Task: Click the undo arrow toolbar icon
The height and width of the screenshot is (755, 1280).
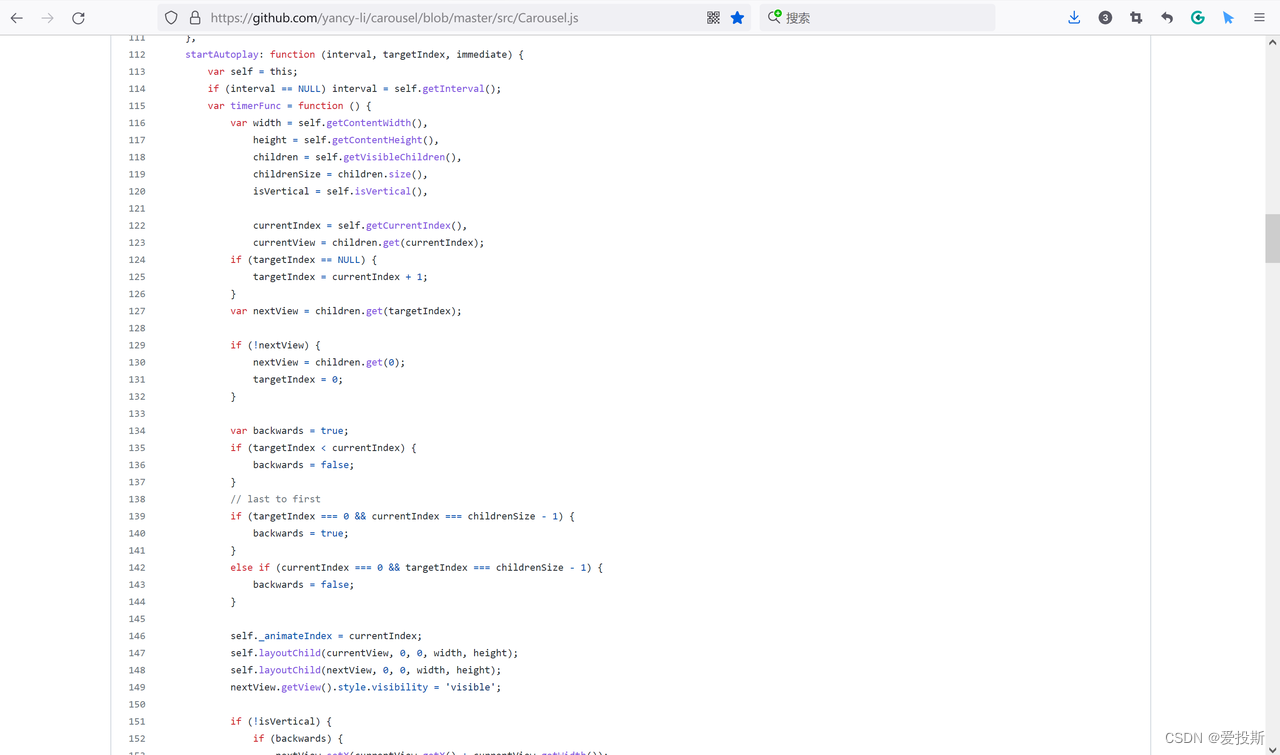Action: tap(1167, 18)
